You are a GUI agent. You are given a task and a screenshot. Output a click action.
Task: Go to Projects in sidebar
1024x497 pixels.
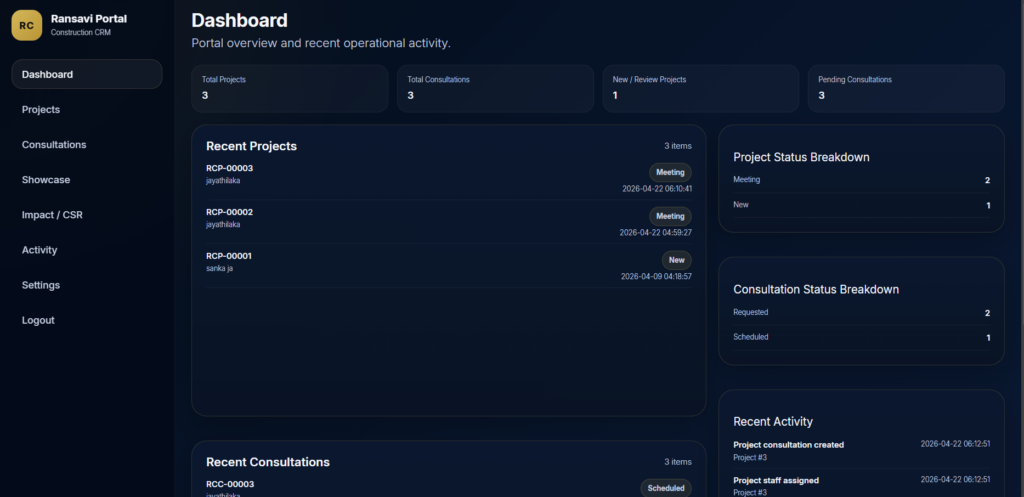tap(41, 110)
